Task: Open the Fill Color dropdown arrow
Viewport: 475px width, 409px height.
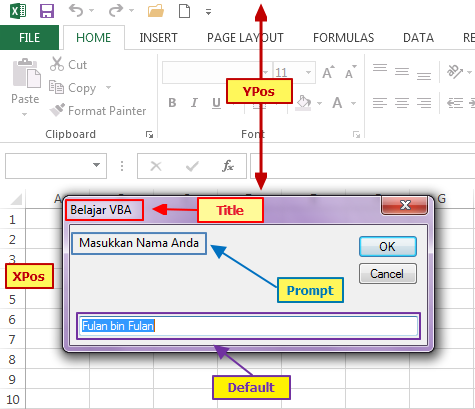Action: pyautogui.click(x=319, y=103)
